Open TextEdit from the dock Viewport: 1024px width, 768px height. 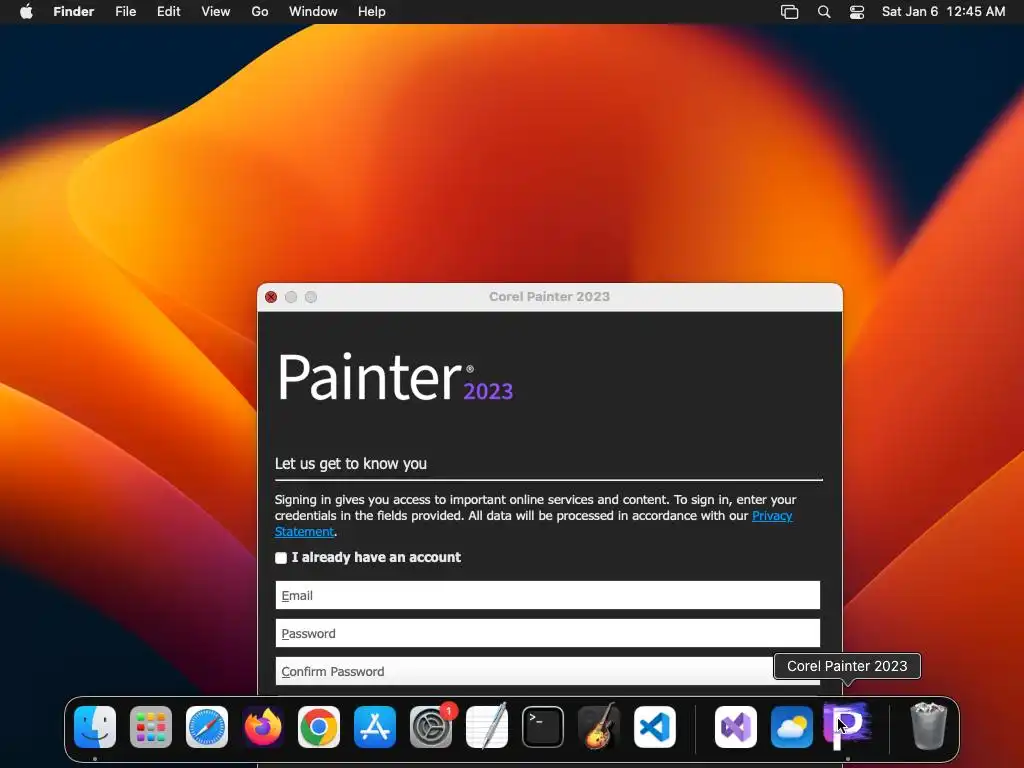[487, 727]
